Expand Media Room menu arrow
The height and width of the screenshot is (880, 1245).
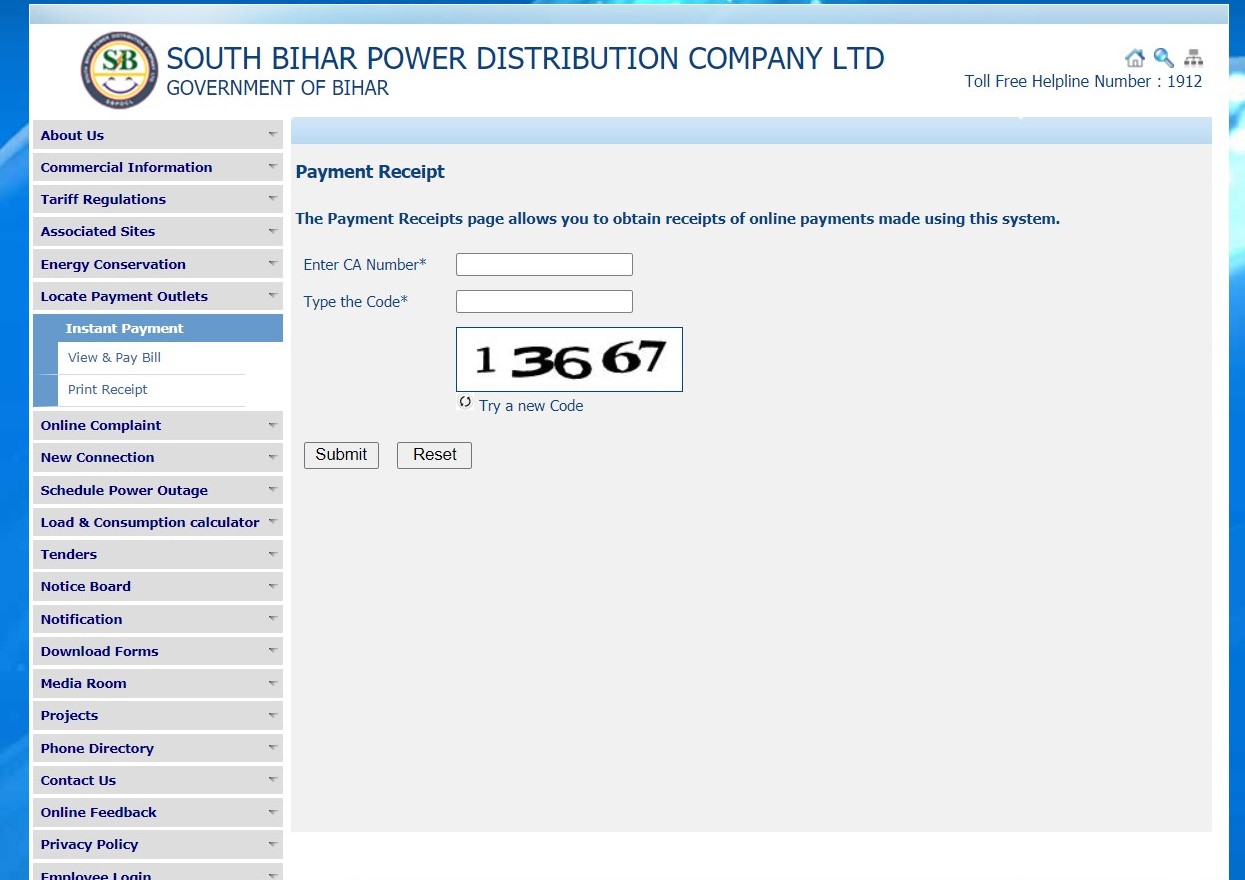coord(272,682)
